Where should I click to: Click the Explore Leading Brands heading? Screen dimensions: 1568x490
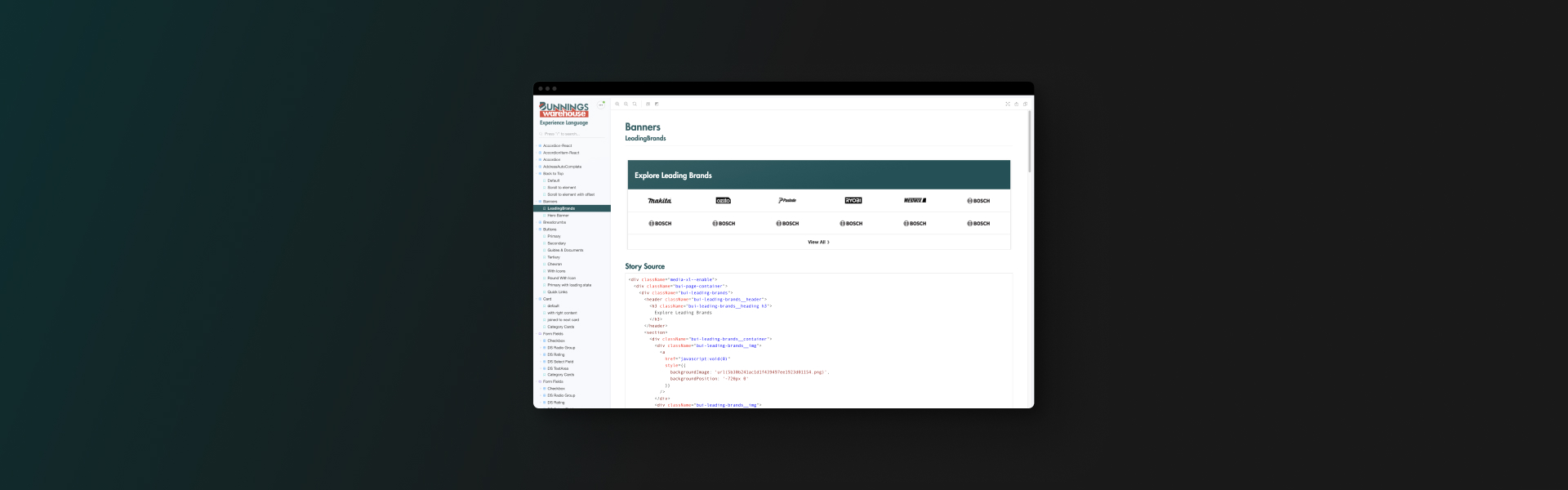673,176
